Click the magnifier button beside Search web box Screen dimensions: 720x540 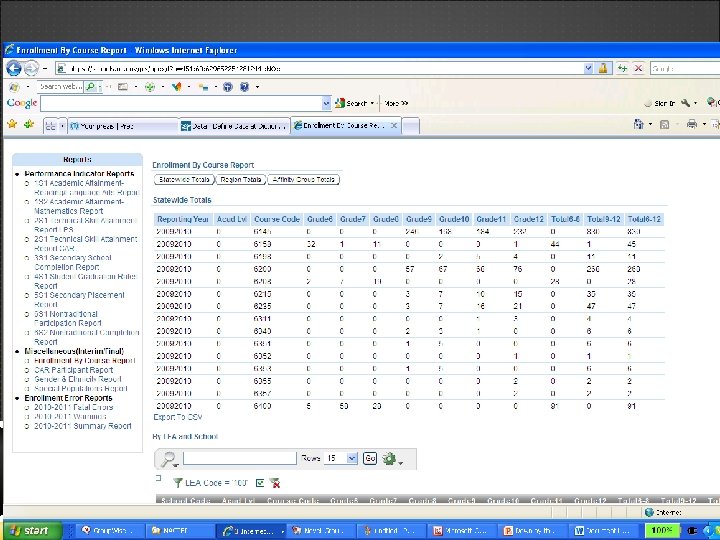coord(91,86)
